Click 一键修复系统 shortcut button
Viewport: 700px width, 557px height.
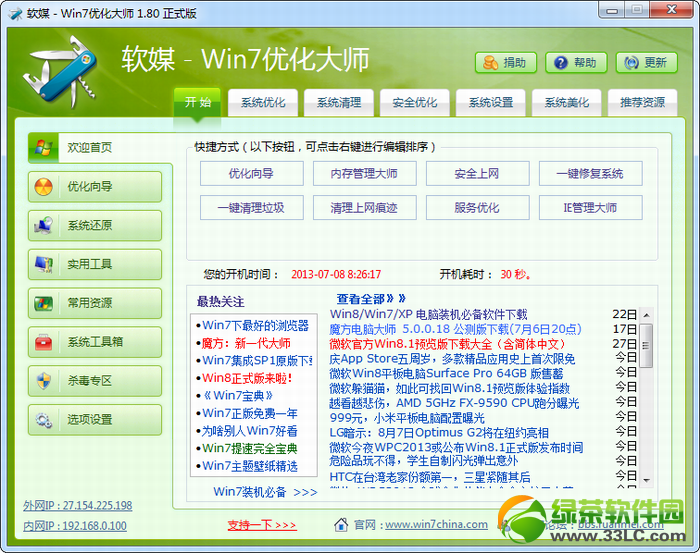pos(591,174)
